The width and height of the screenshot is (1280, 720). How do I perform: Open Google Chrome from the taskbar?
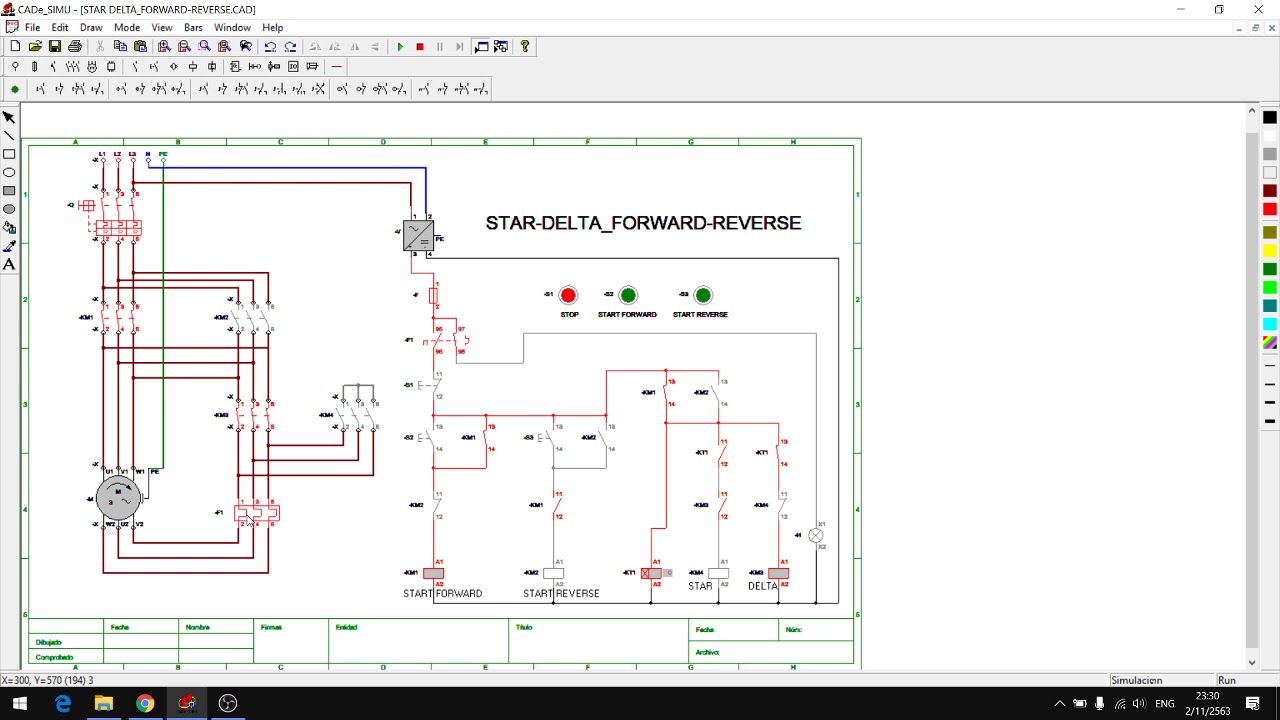pyautogui.click(x=145, y=704)
